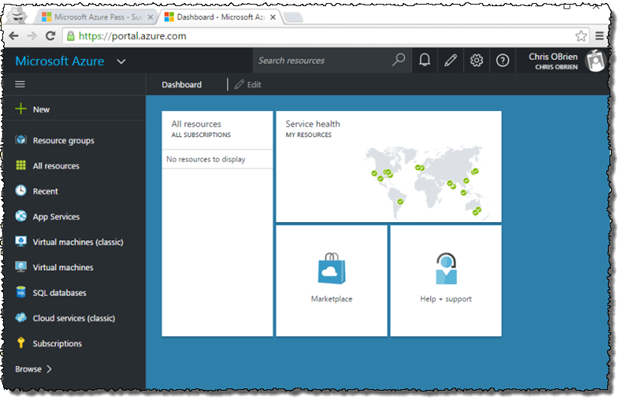Click the browser address bar URL
Screen dimensions: 624x406
(x=132, y=36)
